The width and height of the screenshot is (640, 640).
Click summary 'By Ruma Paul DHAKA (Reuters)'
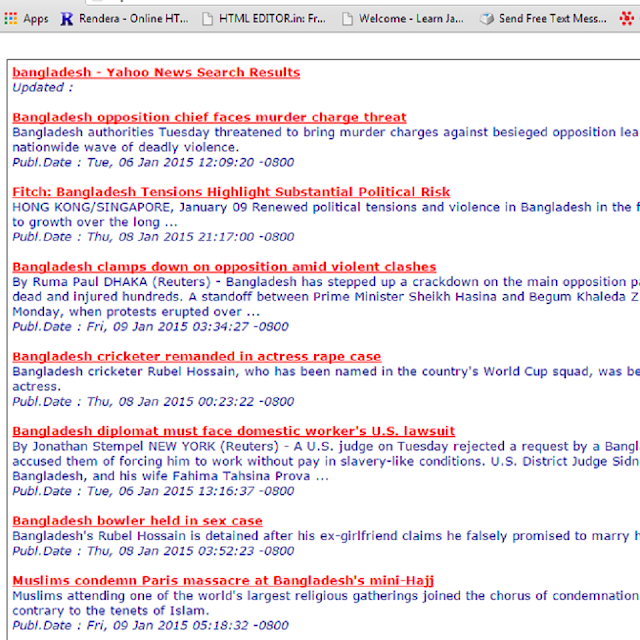coord(111,282)
